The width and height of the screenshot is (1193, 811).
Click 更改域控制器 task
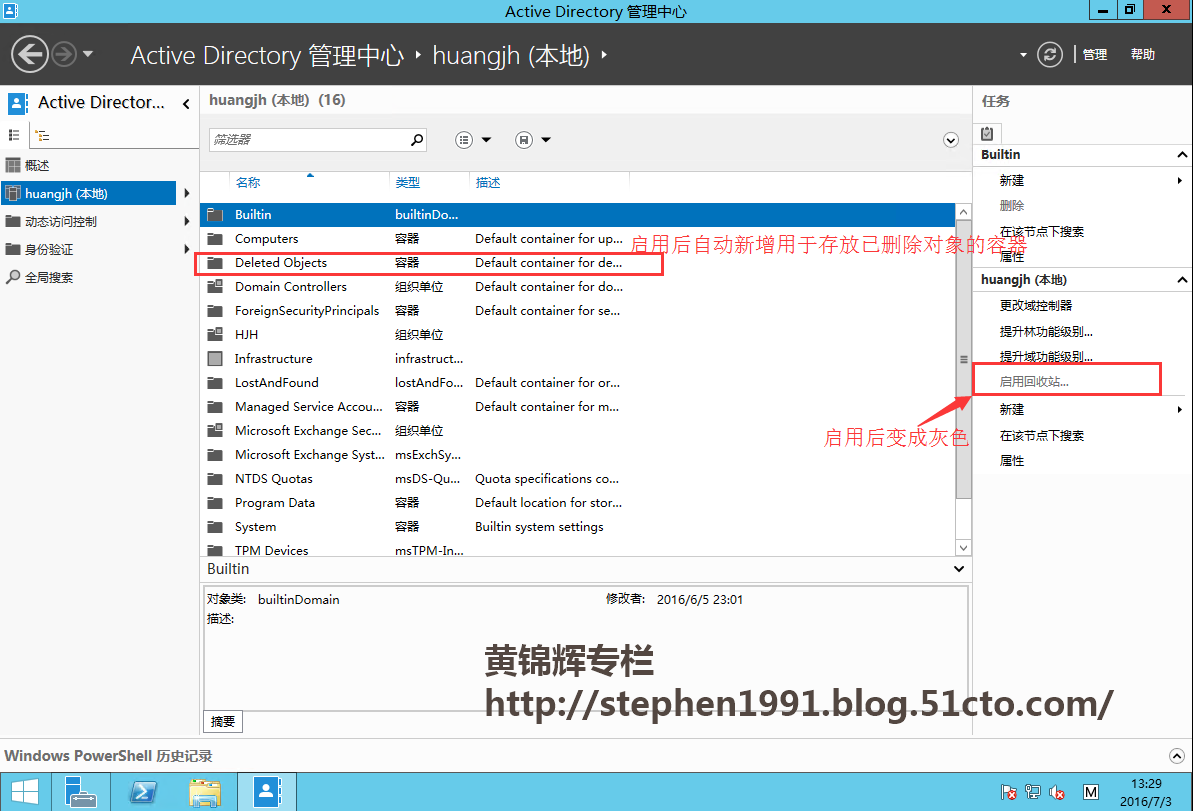pyautogui.click(x=1036, y=305)
